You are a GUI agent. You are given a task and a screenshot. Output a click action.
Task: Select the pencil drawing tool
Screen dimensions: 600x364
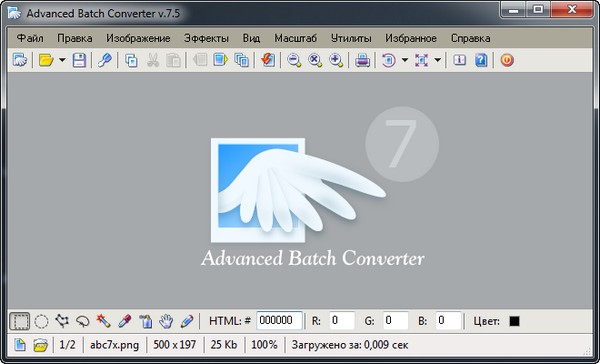(x=187, y=321)
